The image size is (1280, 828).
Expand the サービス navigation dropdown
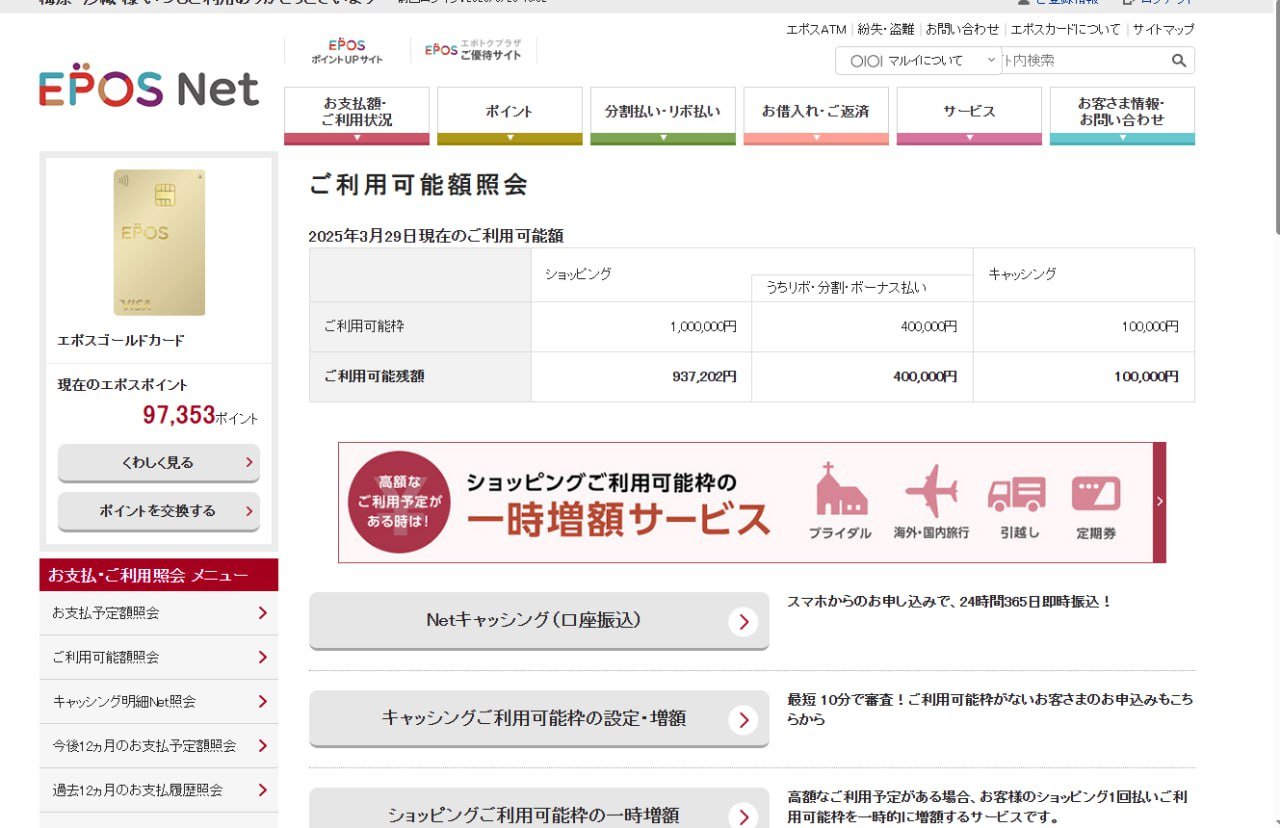coord(968,113)
